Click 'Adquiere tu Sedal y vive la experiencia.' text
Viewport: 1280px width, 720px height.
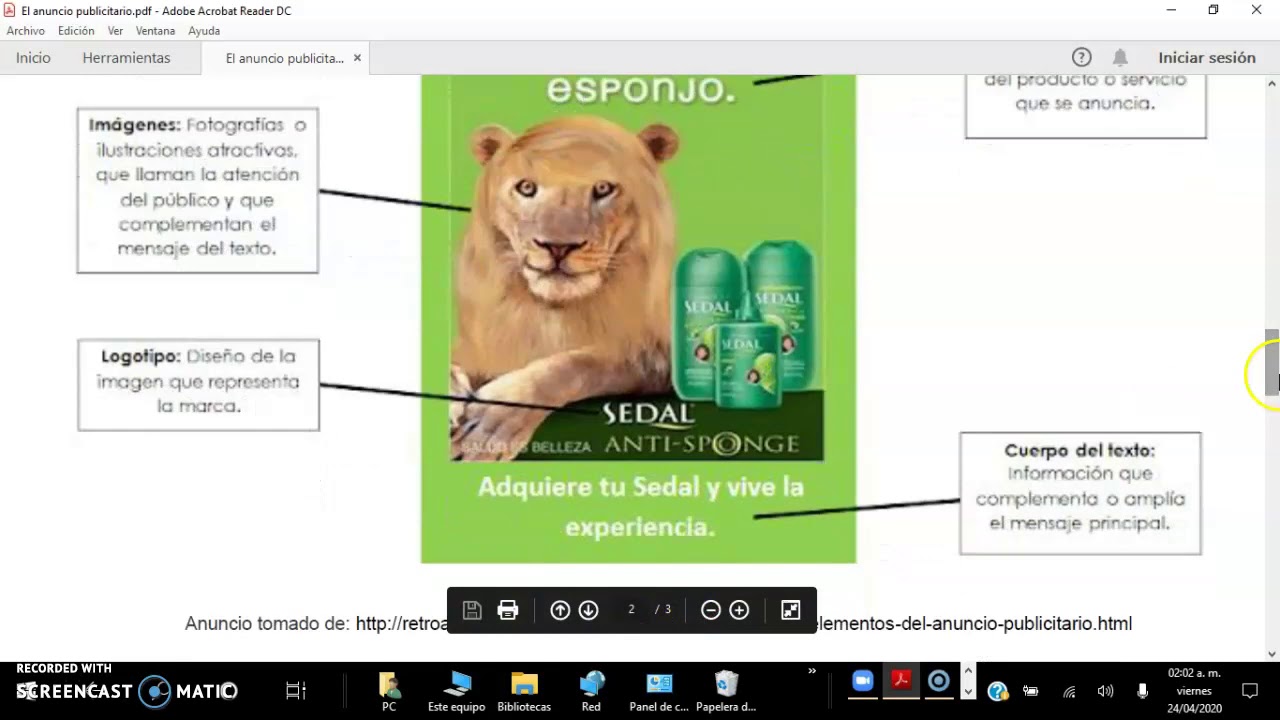click(x=640, y=507)
